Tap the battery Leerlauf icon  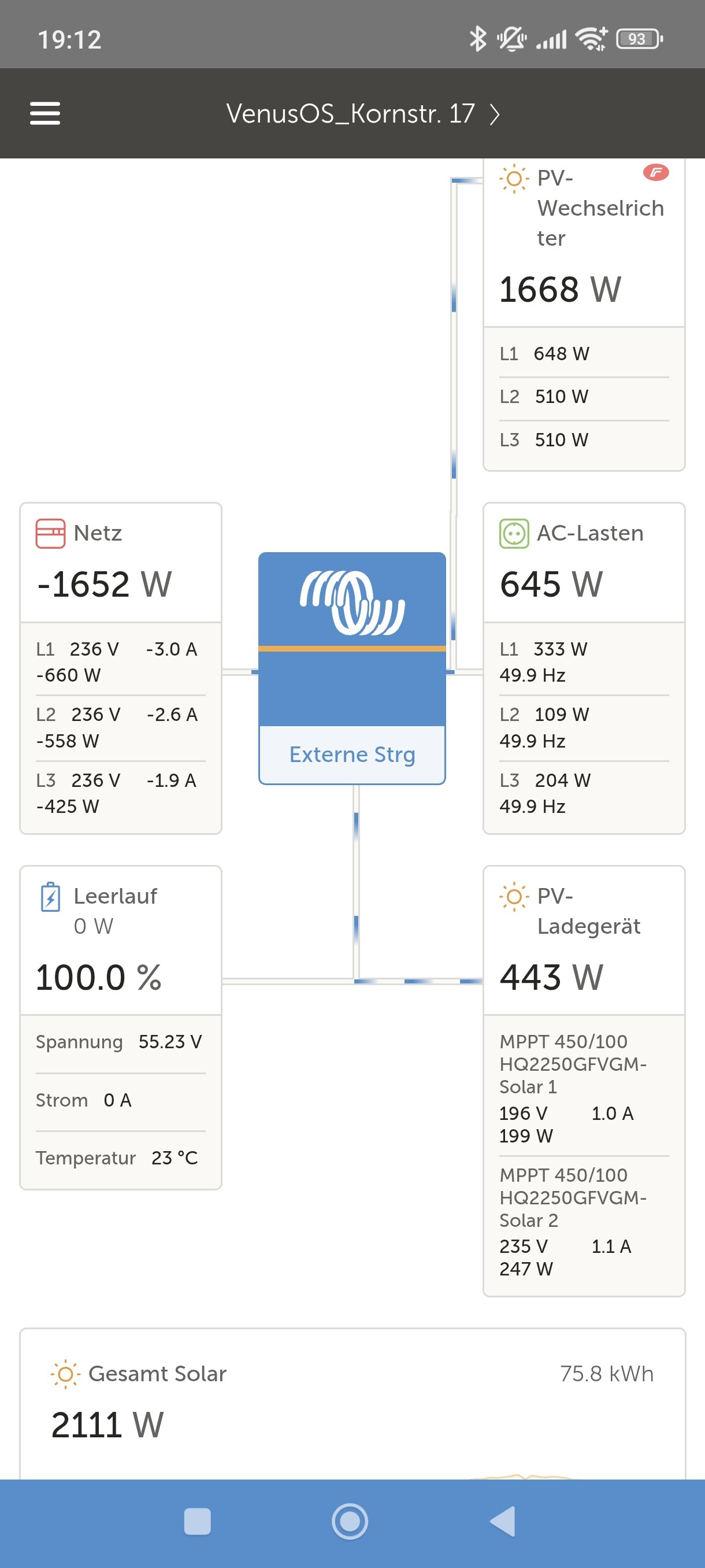50,897
